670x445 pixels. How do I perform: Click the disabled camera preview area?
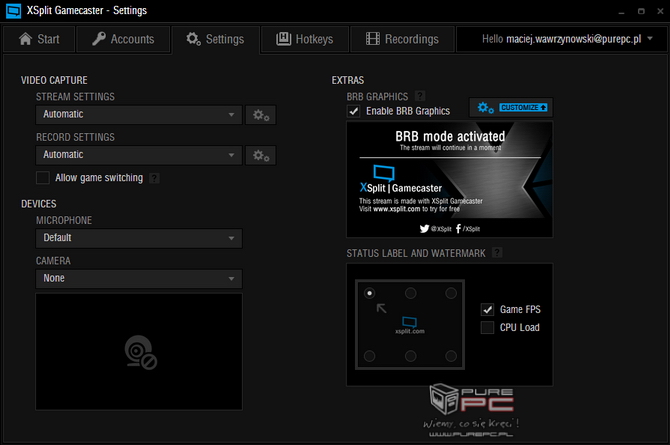tap(139, 351)
